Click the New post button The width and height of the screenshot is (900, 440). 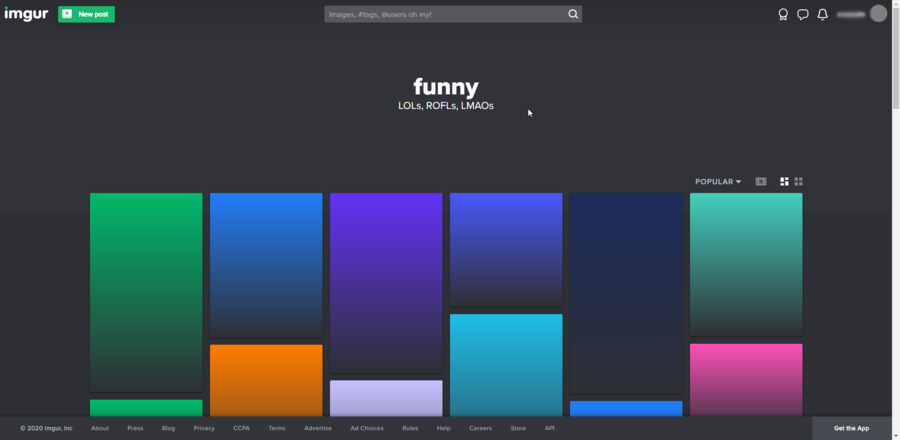[x=86, y=14]
